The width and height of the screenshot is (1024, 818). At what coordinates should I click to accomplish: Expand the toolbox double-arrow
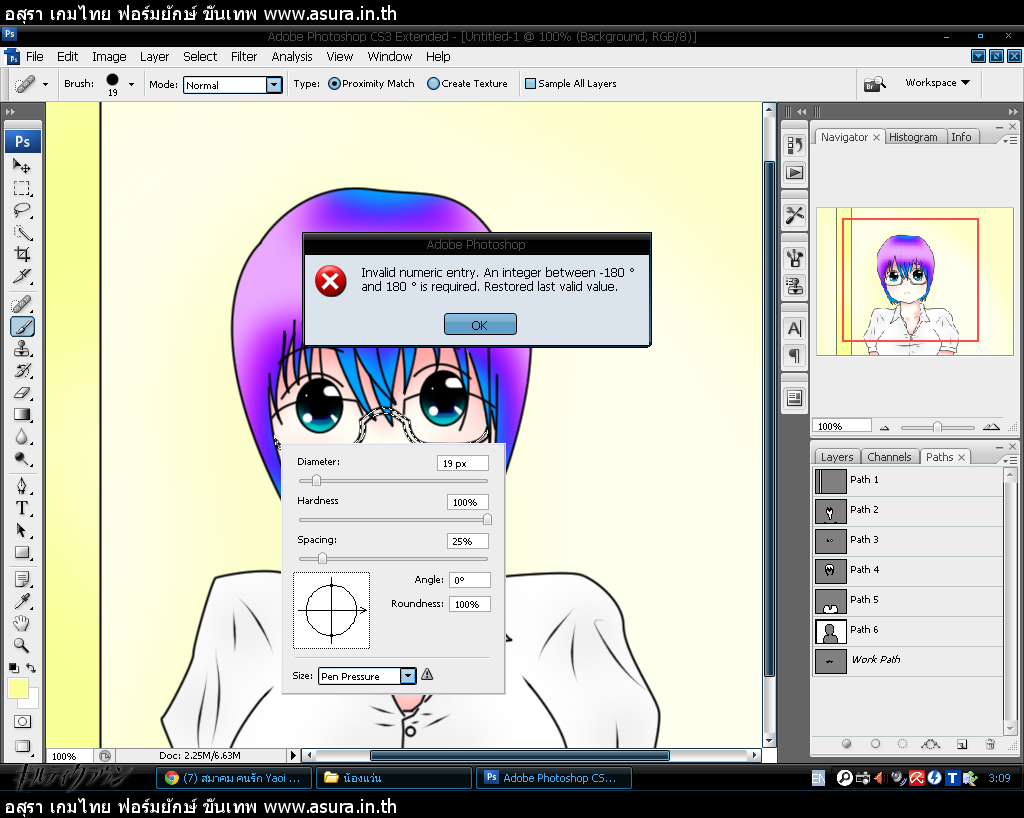point(10,112)
